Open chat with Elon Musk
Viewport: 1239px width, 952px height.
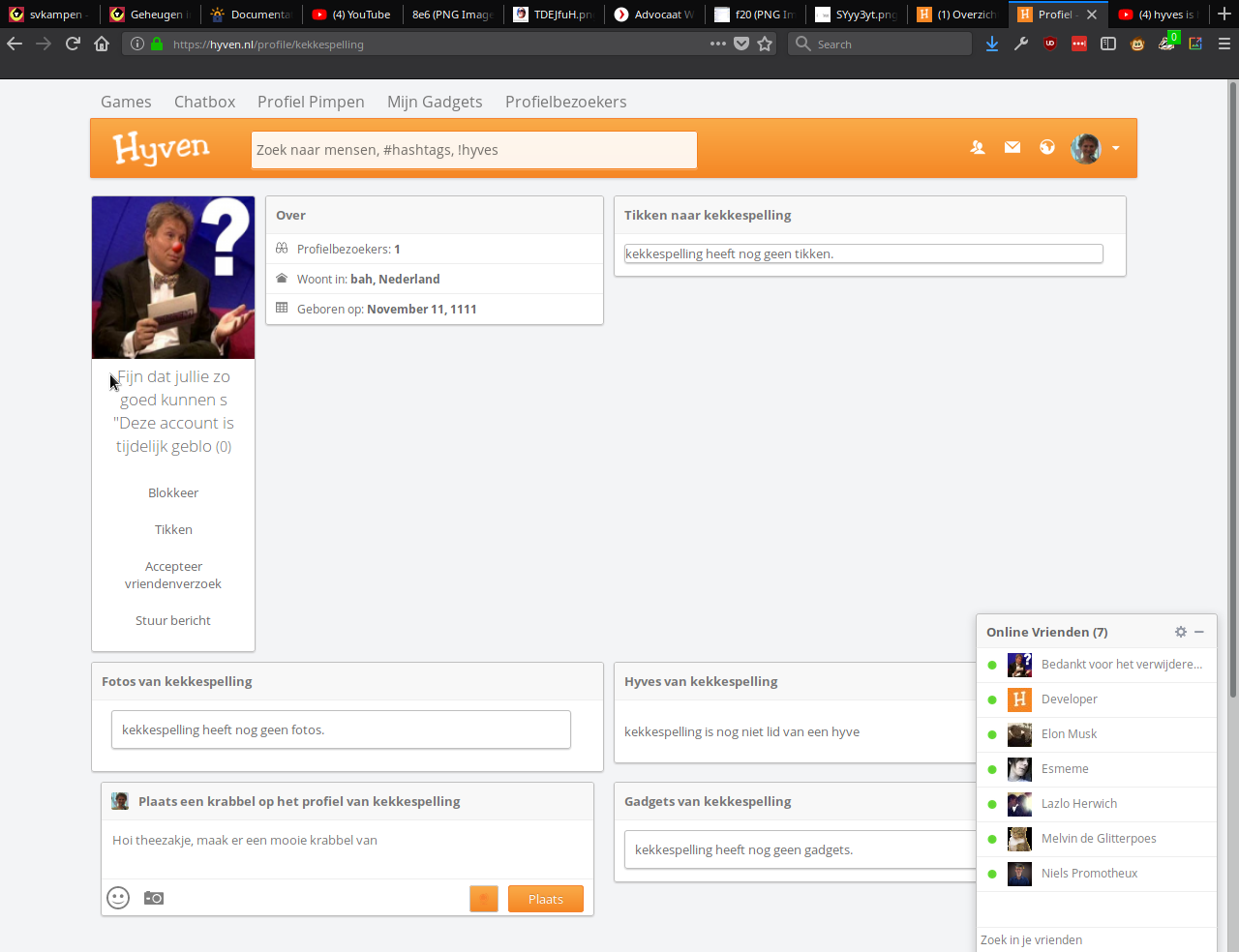tap(1069, 734)
